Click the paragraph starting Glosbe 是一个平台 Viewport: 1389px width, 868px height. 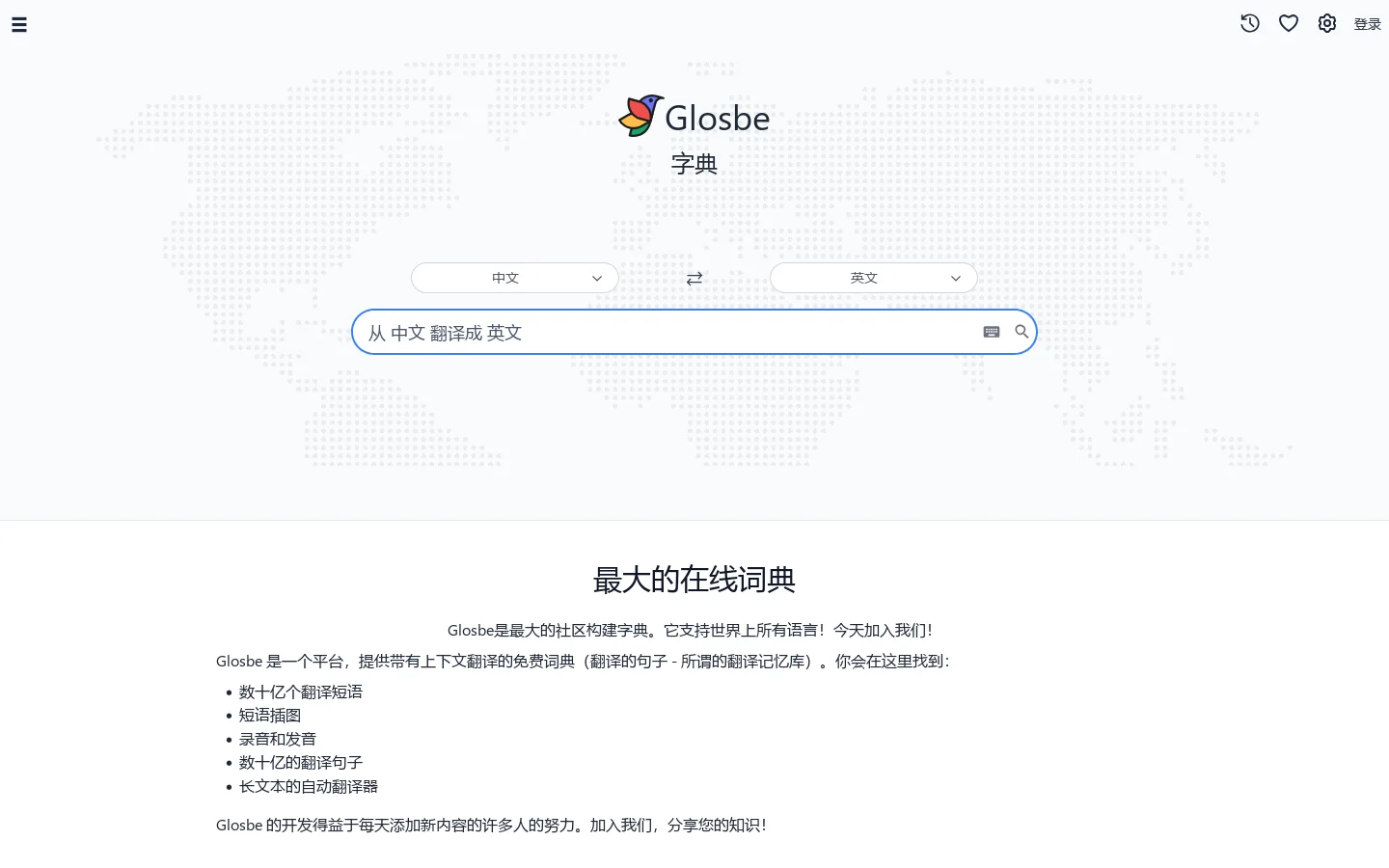584,661
